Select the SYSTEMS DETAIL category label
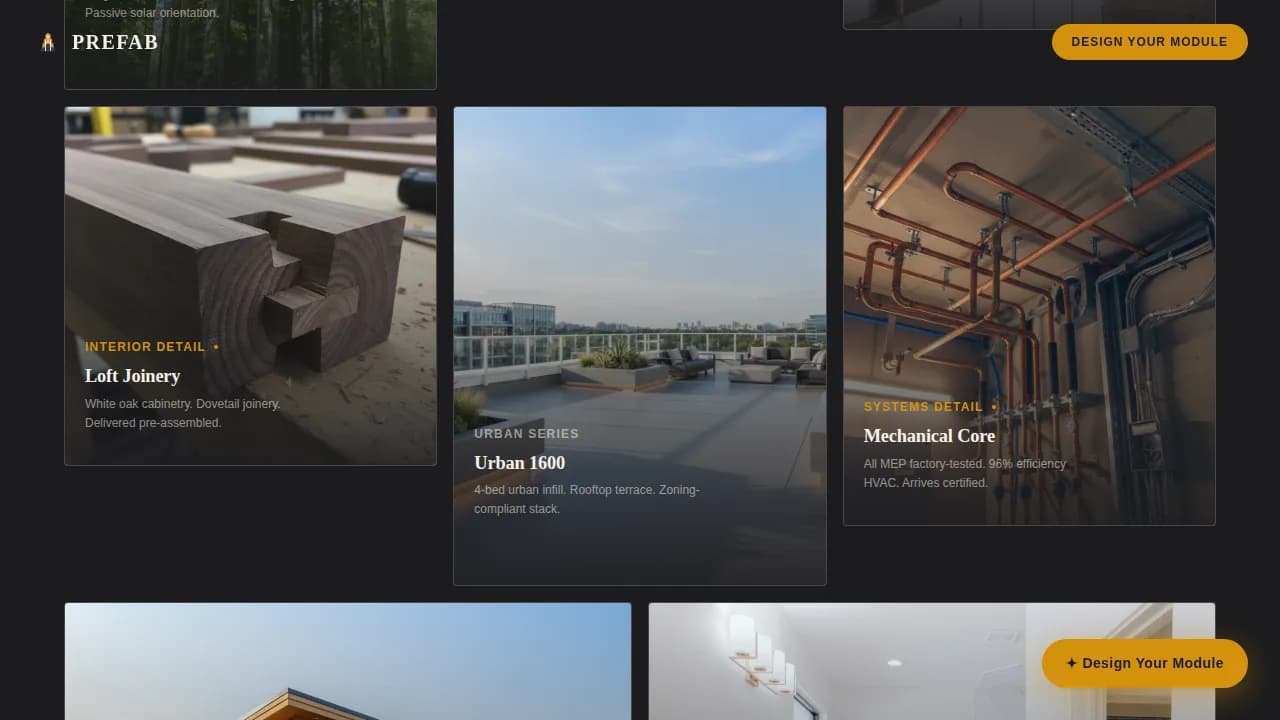Image resolution: width=1280 pixels, height=720 pixels. [x=923, y=407]
